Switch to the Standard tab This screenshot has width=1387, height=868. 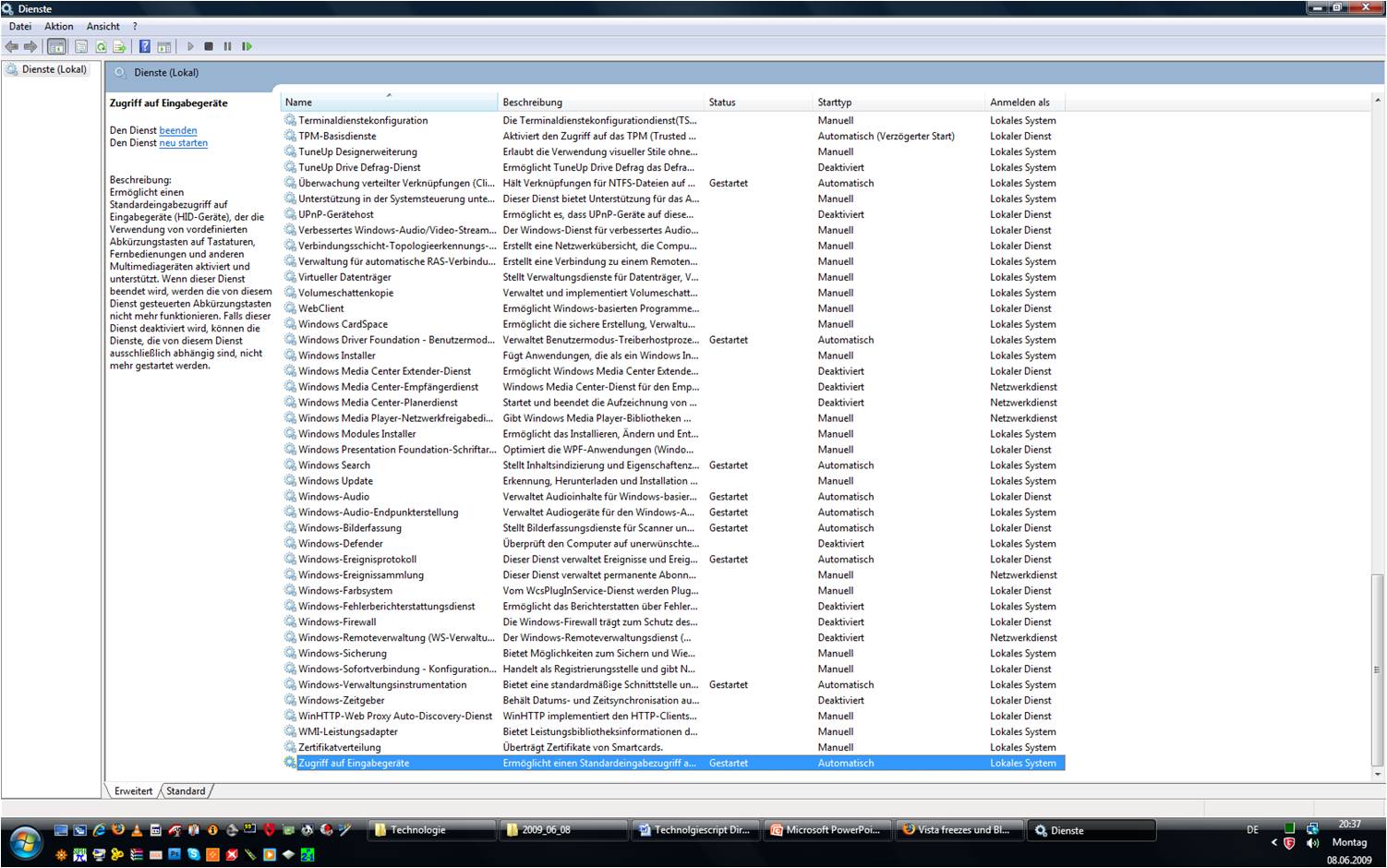tap(186, 790)
